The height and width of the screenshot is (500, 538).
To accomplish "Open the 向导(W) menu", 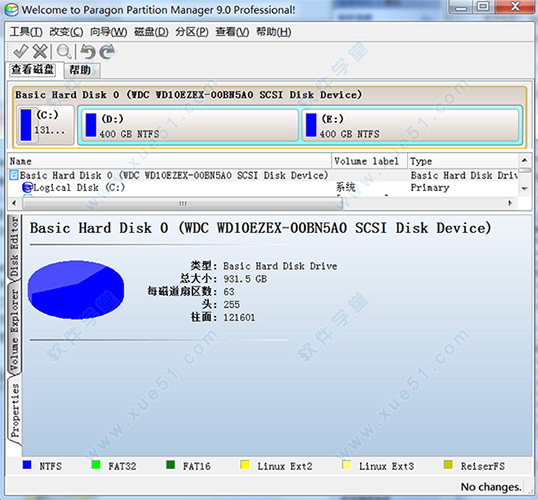I will (x=108, y=32).
